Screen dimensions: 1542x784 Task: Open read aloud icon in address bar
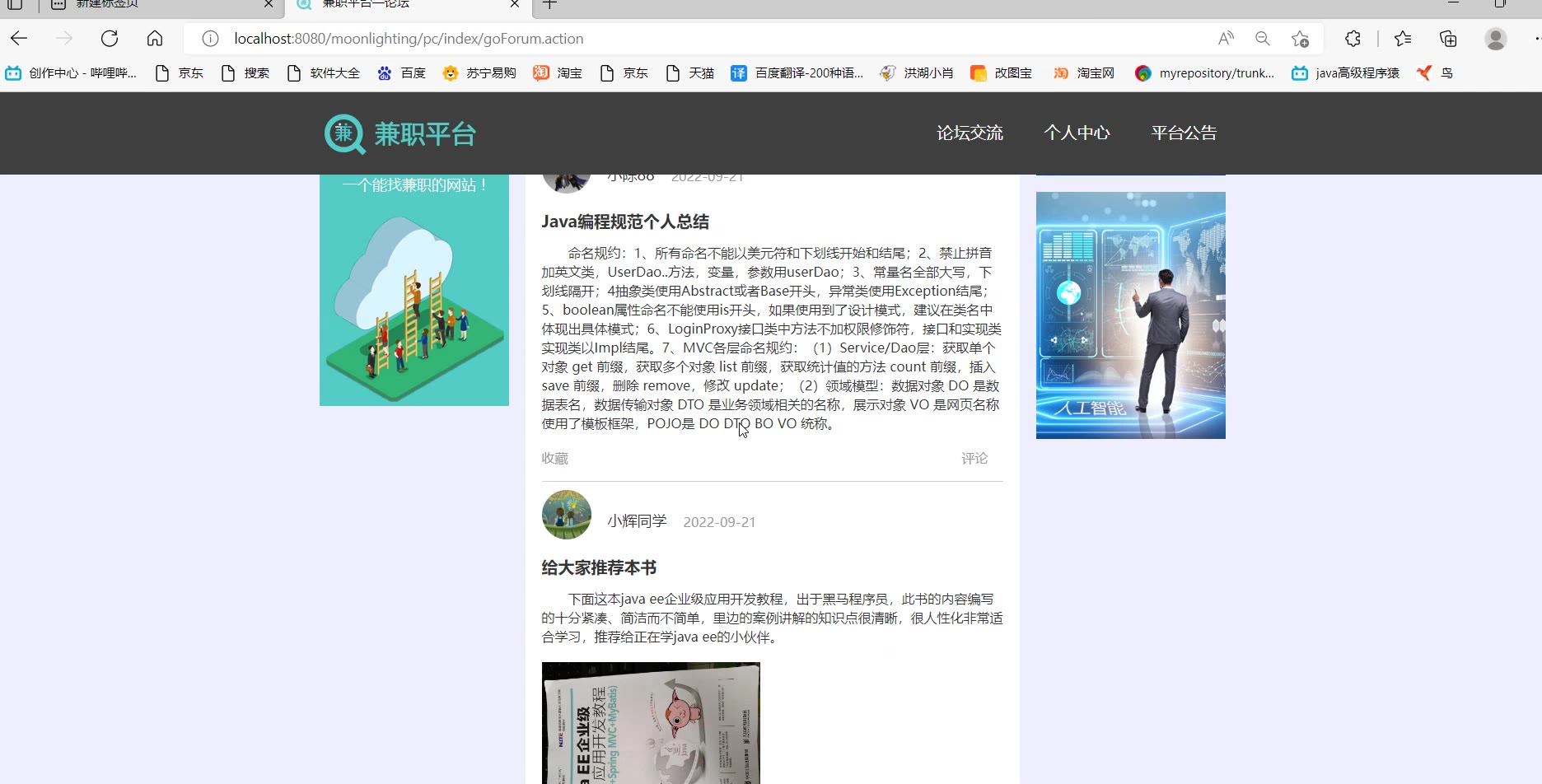point(1226,39)
